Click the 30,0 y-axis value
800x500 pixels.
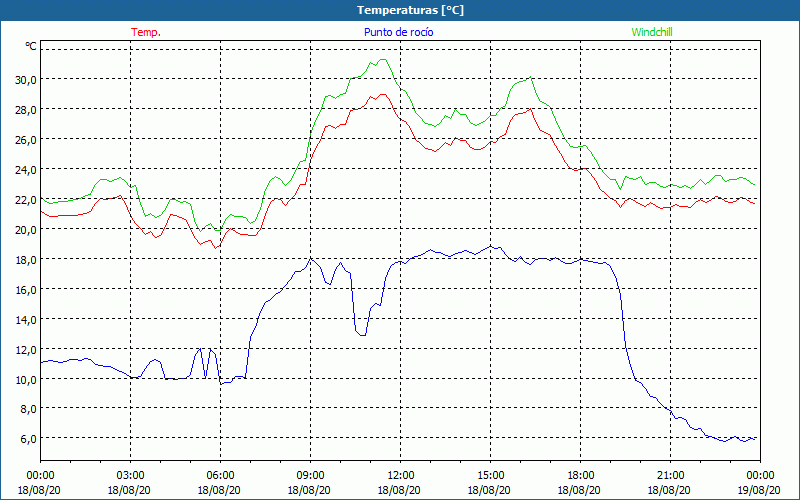26,80
